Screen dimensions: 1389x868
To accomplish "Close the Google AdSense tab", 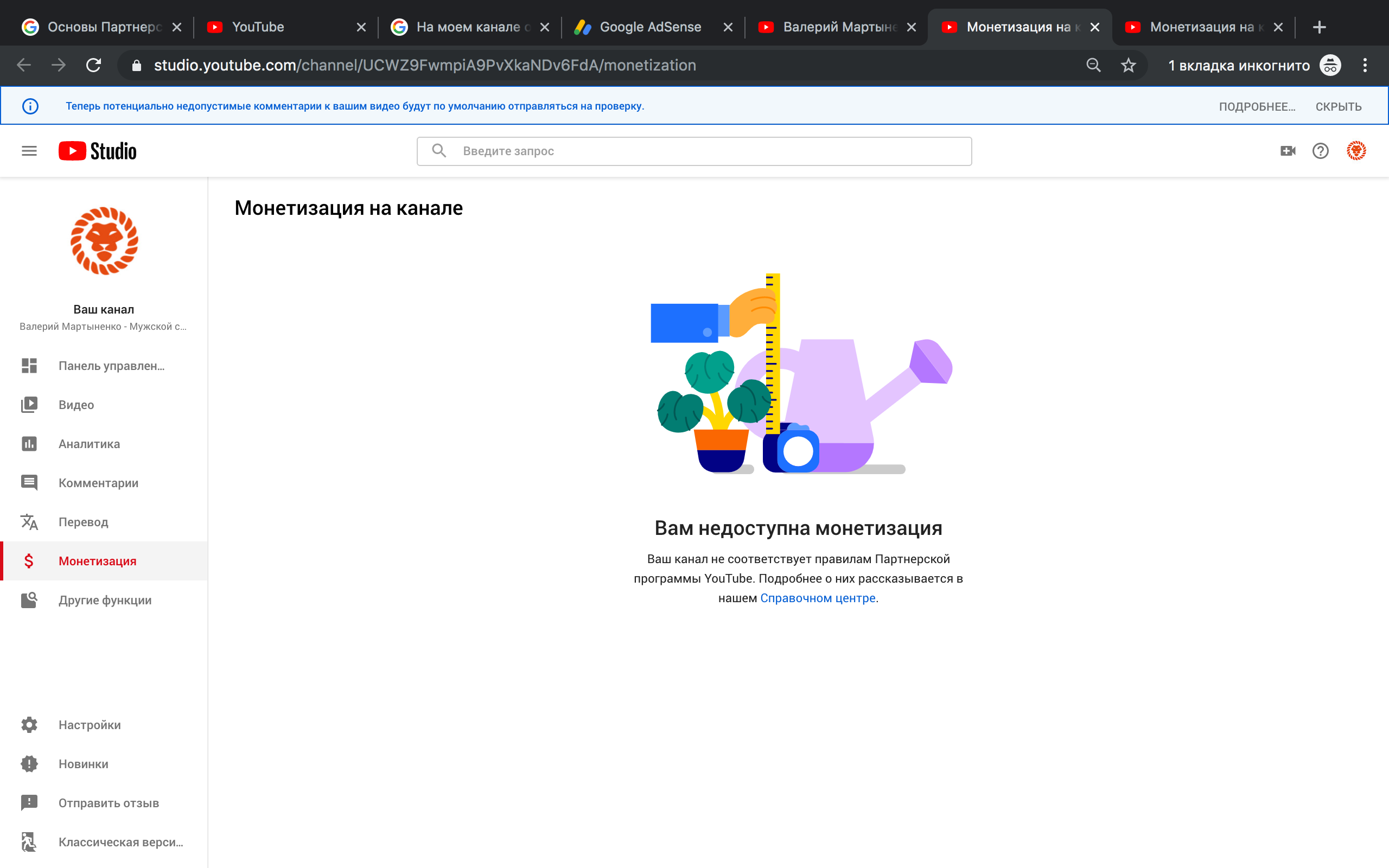I will pyautogui.click(x=728, y=27).
